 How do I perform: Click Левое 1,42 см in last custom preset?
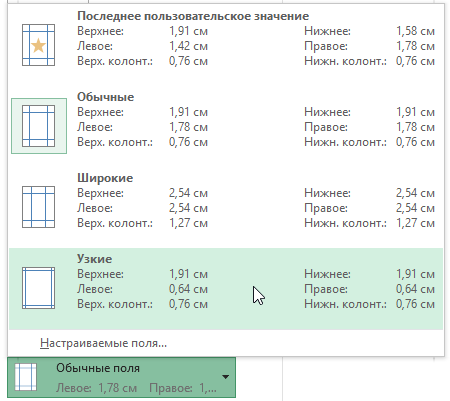click(x=142, y=46)
